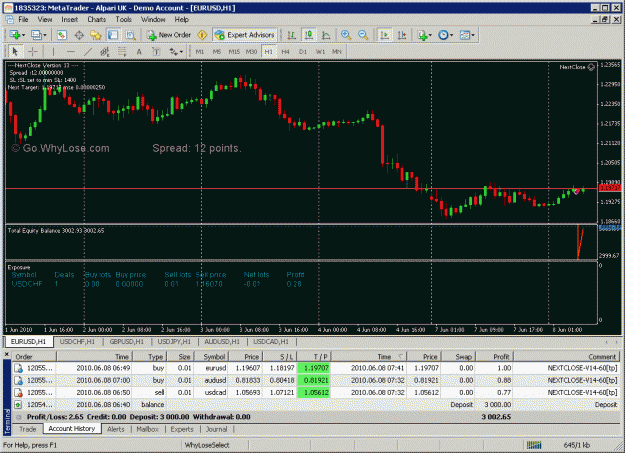Open the Insert menu
Image resolution: width=625 pixels, height=453 pixels.
(69, 20)
